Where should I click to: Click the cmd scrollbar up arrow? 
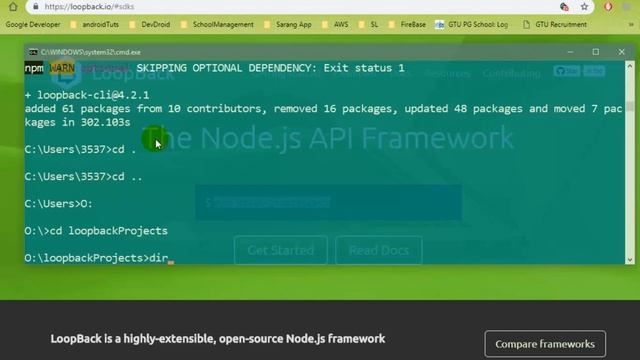pos(630,66)
